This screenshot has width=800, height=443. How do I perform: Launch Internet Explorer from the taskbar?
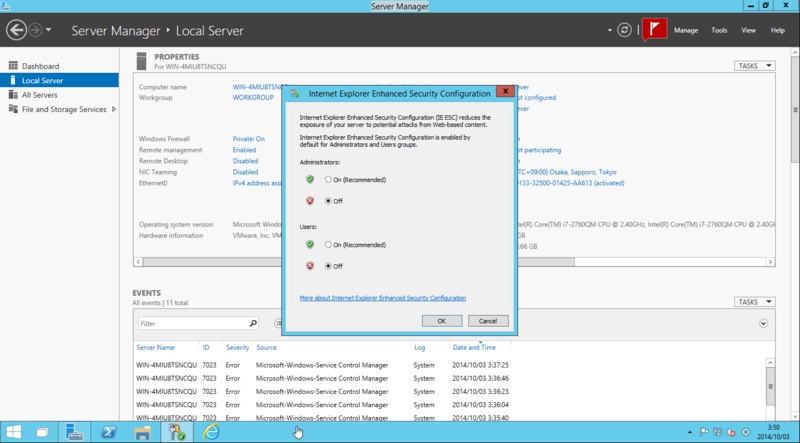pyautogui.click(x=211, y=432)
